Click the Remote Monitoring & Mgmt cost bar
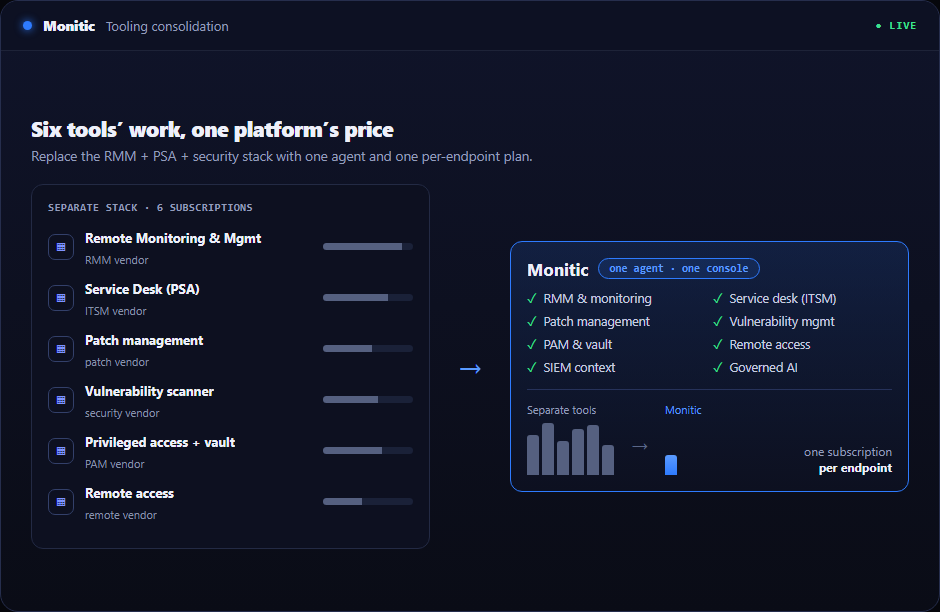Screen dimensions: 940x612 (x=367, y=246)
